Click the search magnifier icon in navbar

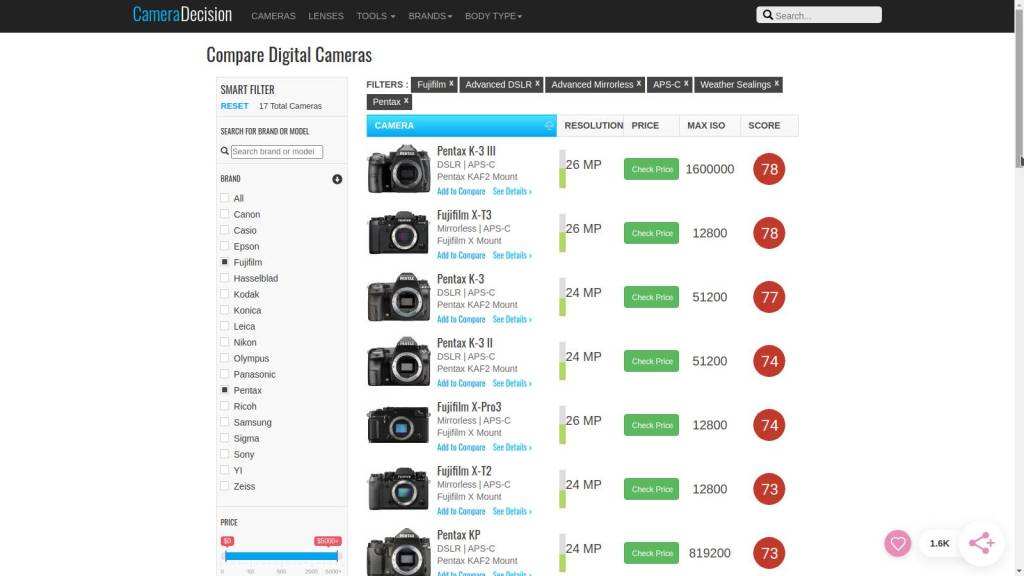tap(767, 15)
